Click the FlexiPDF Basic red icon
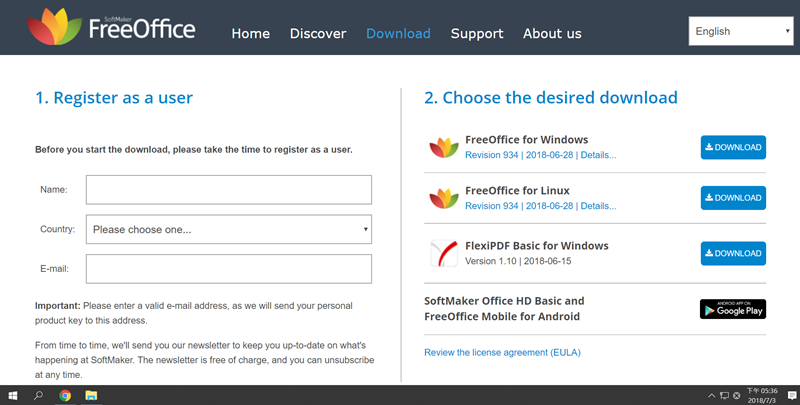The height and width of the screenshot is (405, 800). [444, 254]
